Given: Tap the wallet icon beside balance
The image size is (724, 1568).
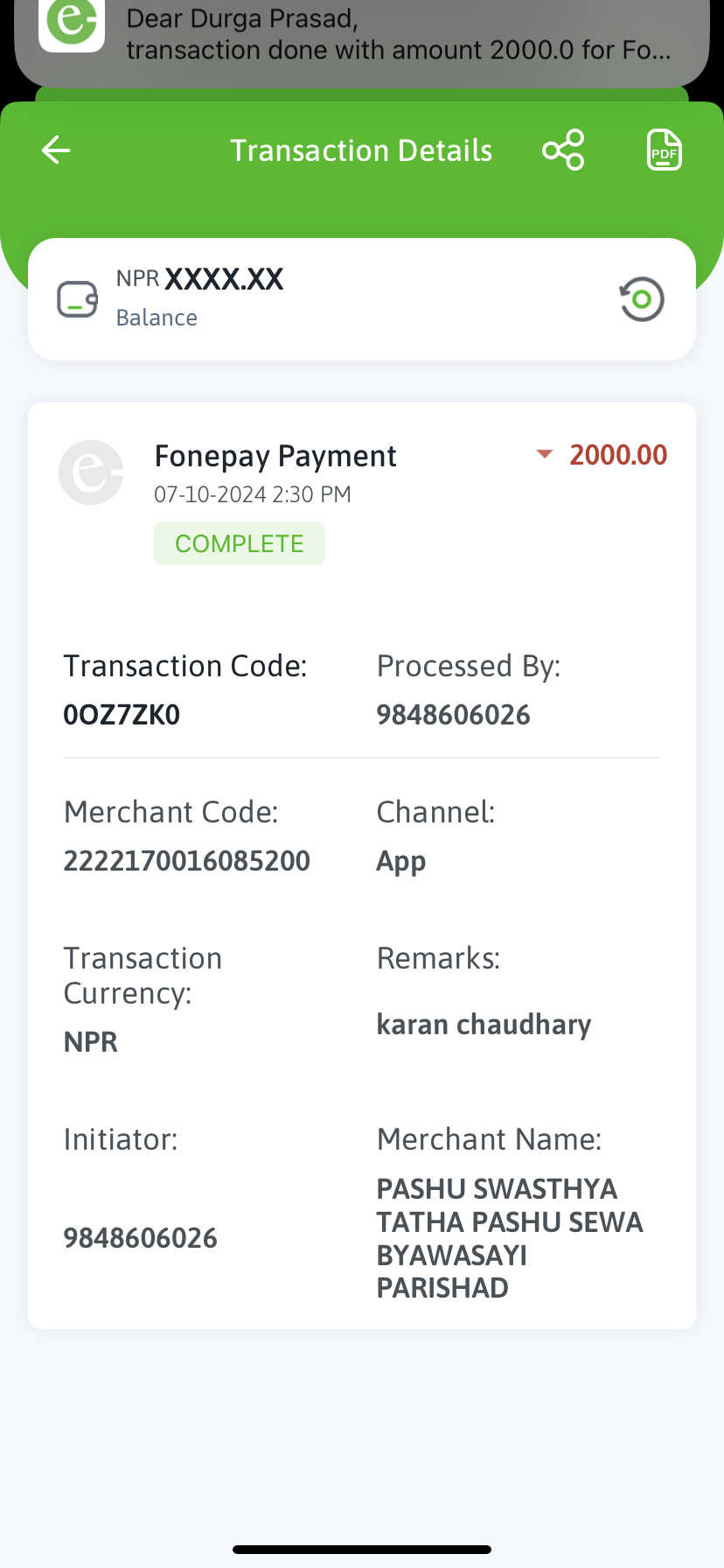Looking at the screenshot, I should 78,299.
